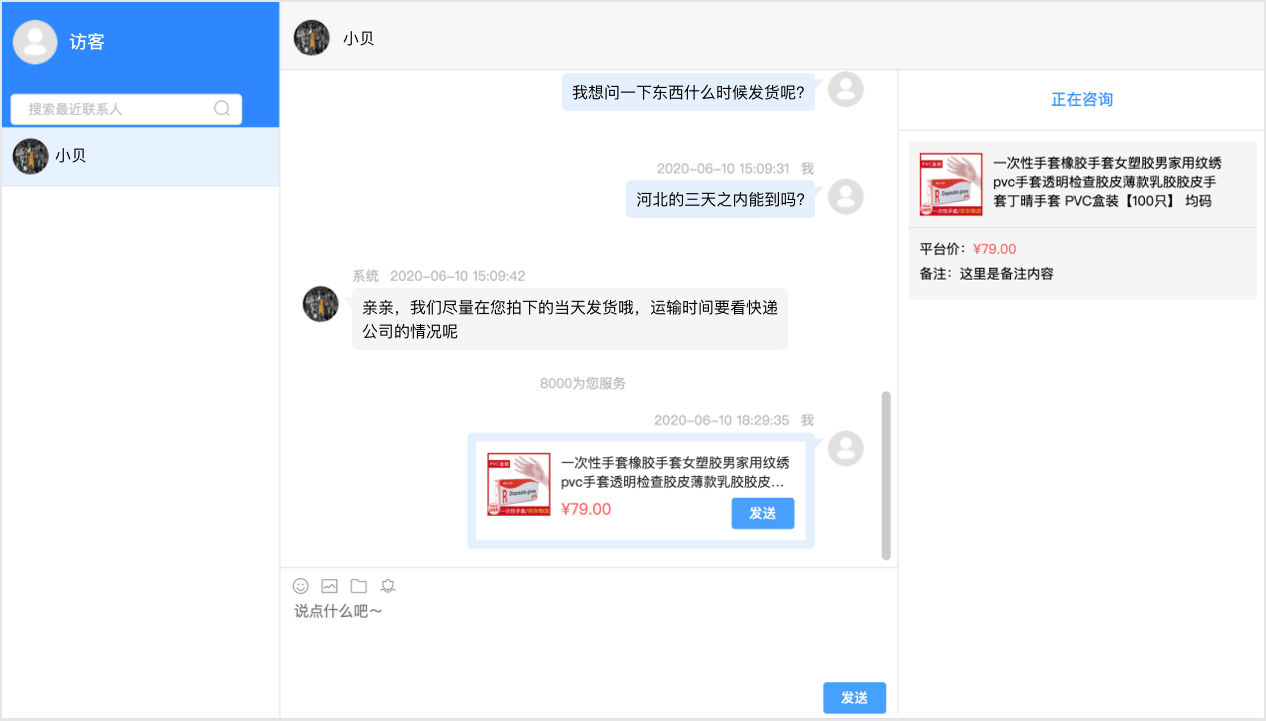Click glove product thumbnail in chat card

tap(519, 486)
